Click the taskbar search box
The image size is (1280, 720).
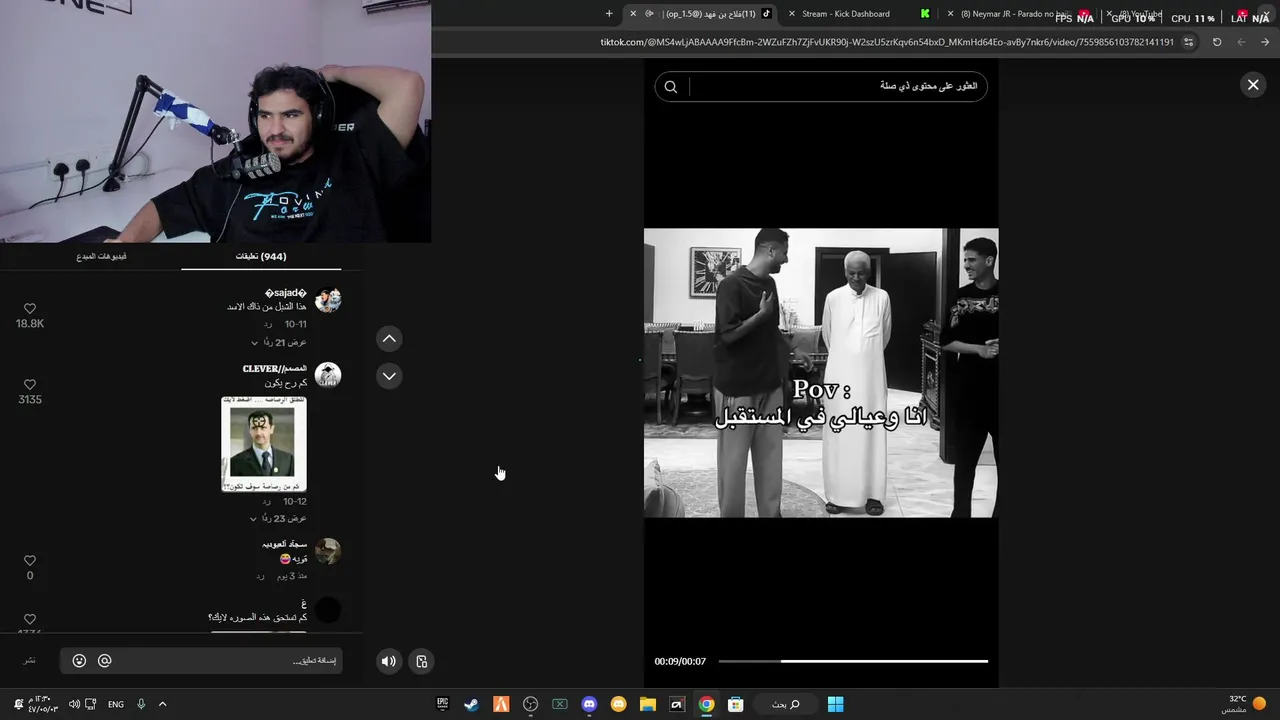tap(785, 704)
